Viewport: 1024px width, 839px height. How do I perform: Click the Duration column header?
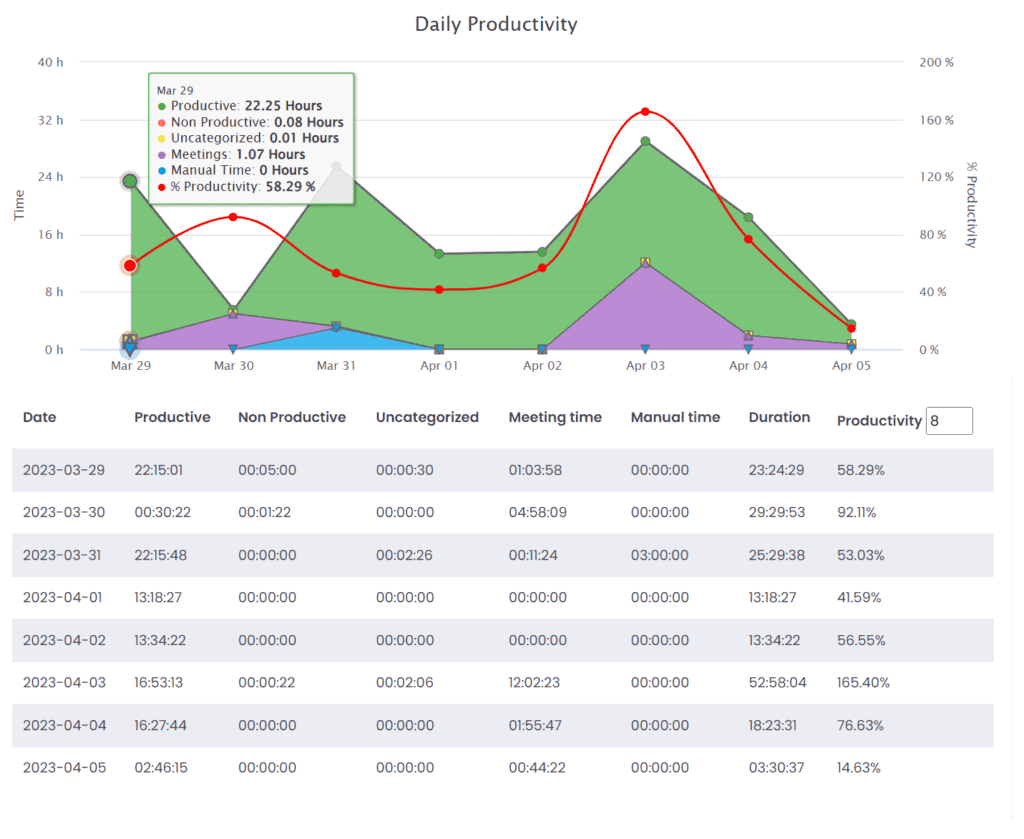[779, 417]
